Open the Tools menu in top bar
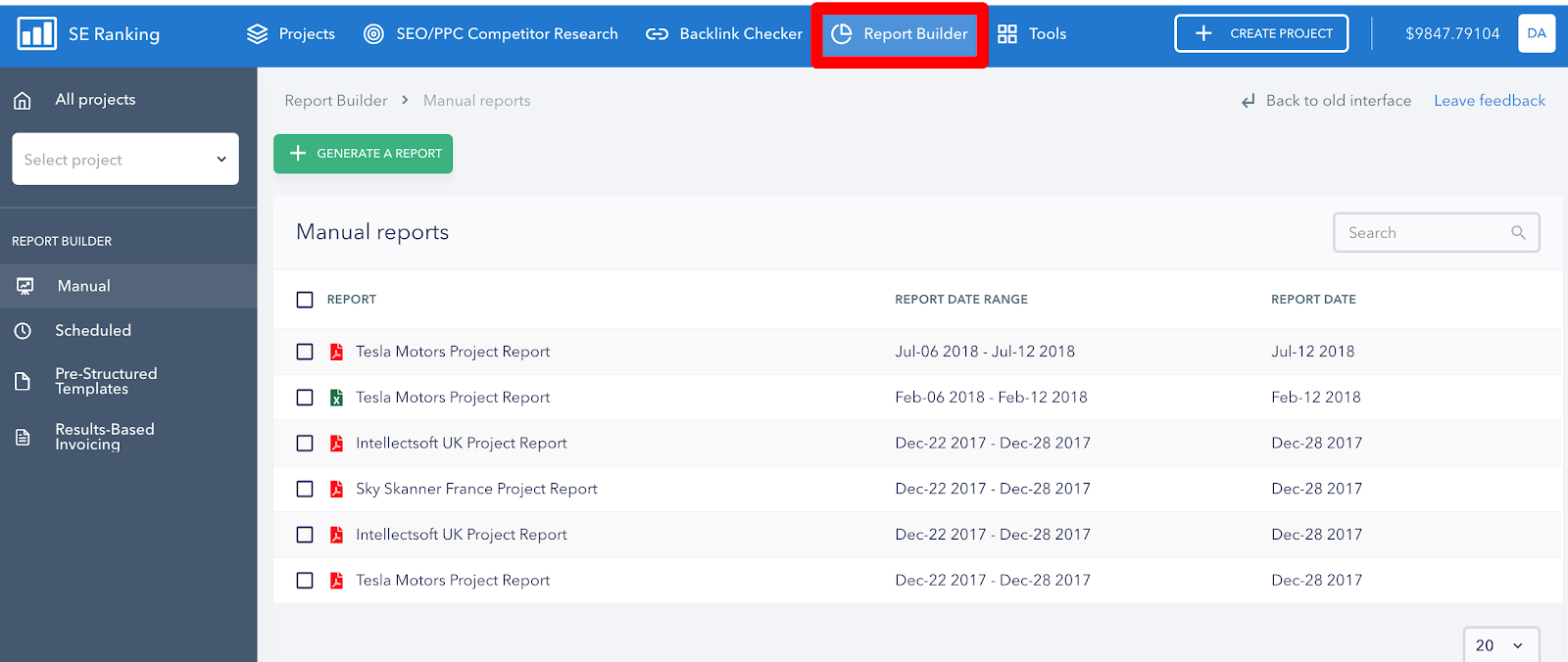This screenshot has height=662, width=1568. [1032, 33]
